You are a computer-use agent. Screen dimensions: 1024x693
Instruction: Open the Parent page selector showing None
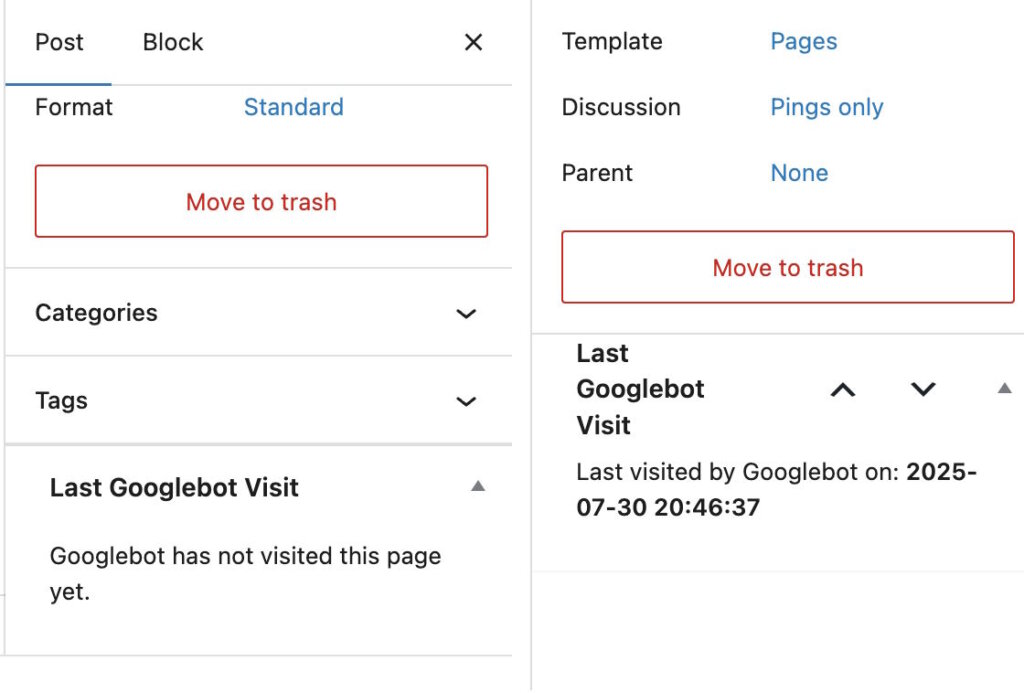pyautogui.click(x=799, y=173)
